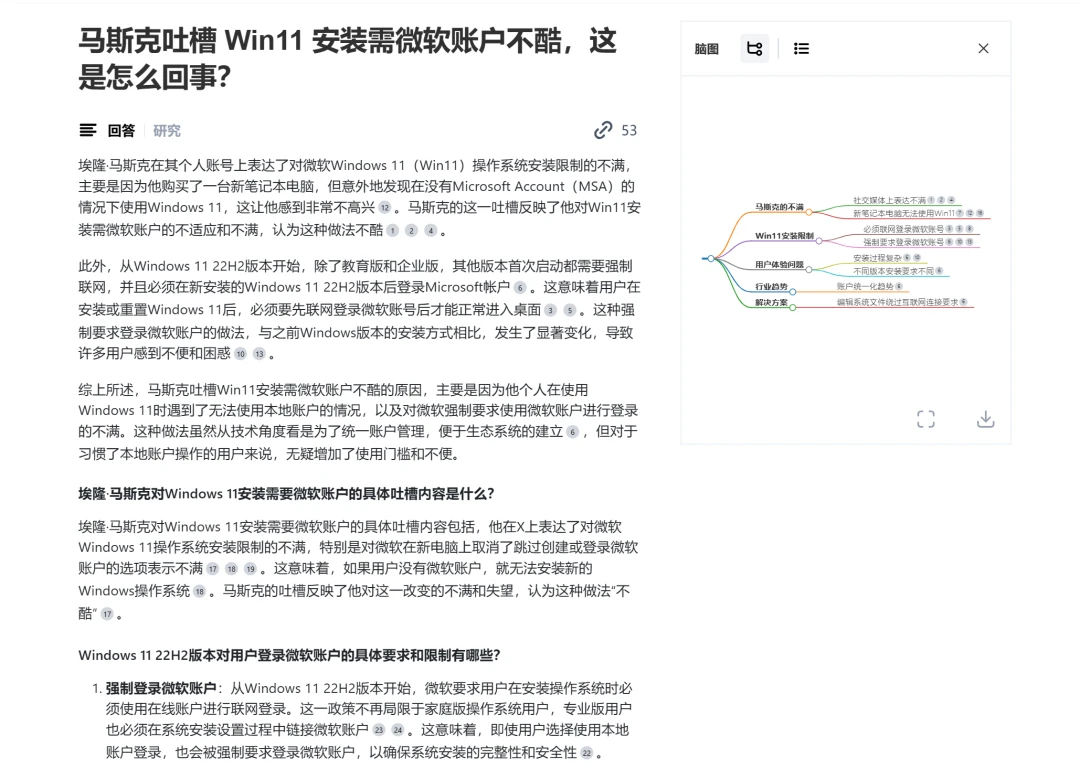Open citation 18 after Windows操作系统
This screenshot has height=769, width=1080.
pyautogui.click(x=199, y=591)
